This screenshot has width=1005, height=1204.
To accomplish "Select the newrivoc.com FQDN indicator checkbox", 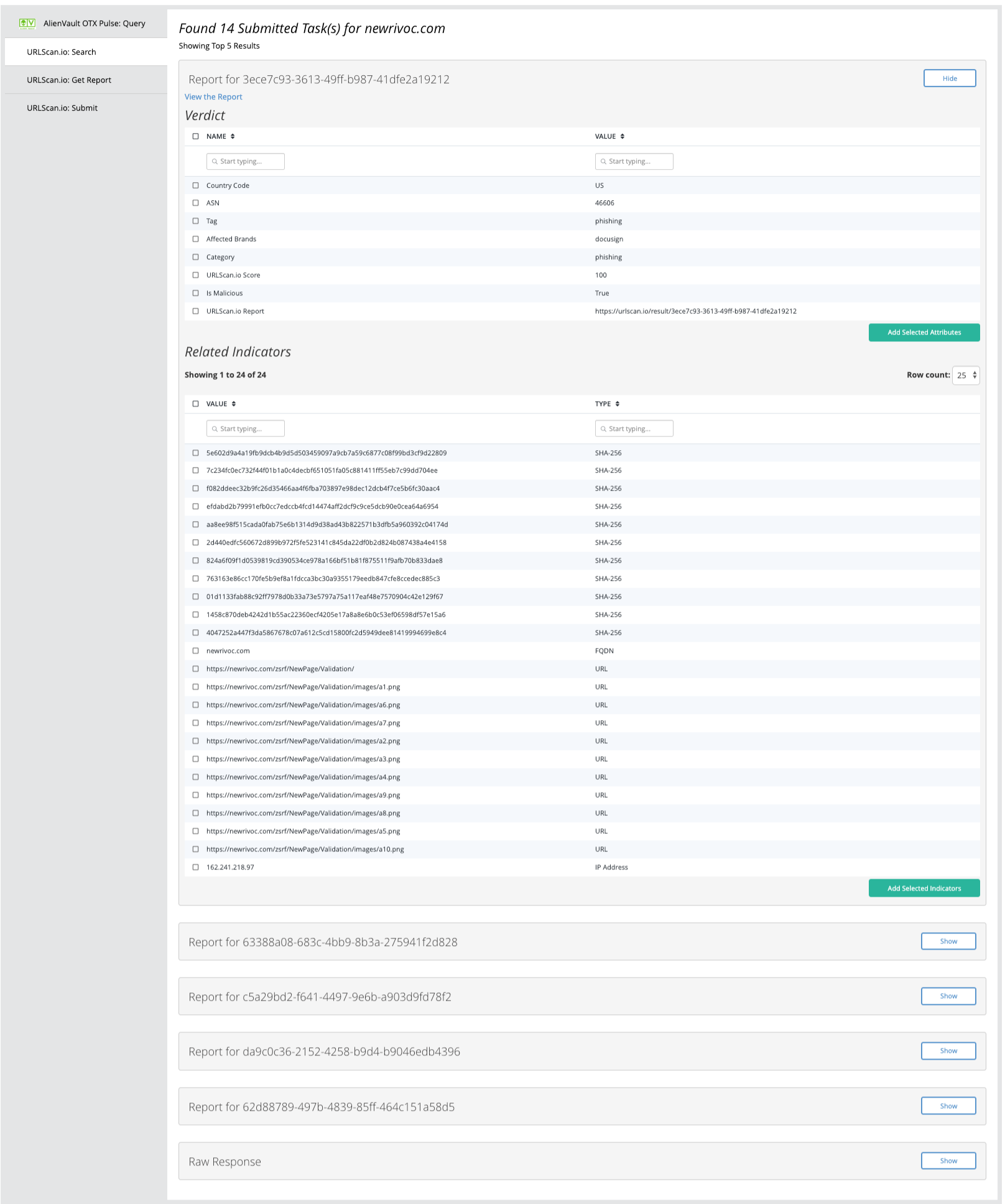I will (196, 651).
